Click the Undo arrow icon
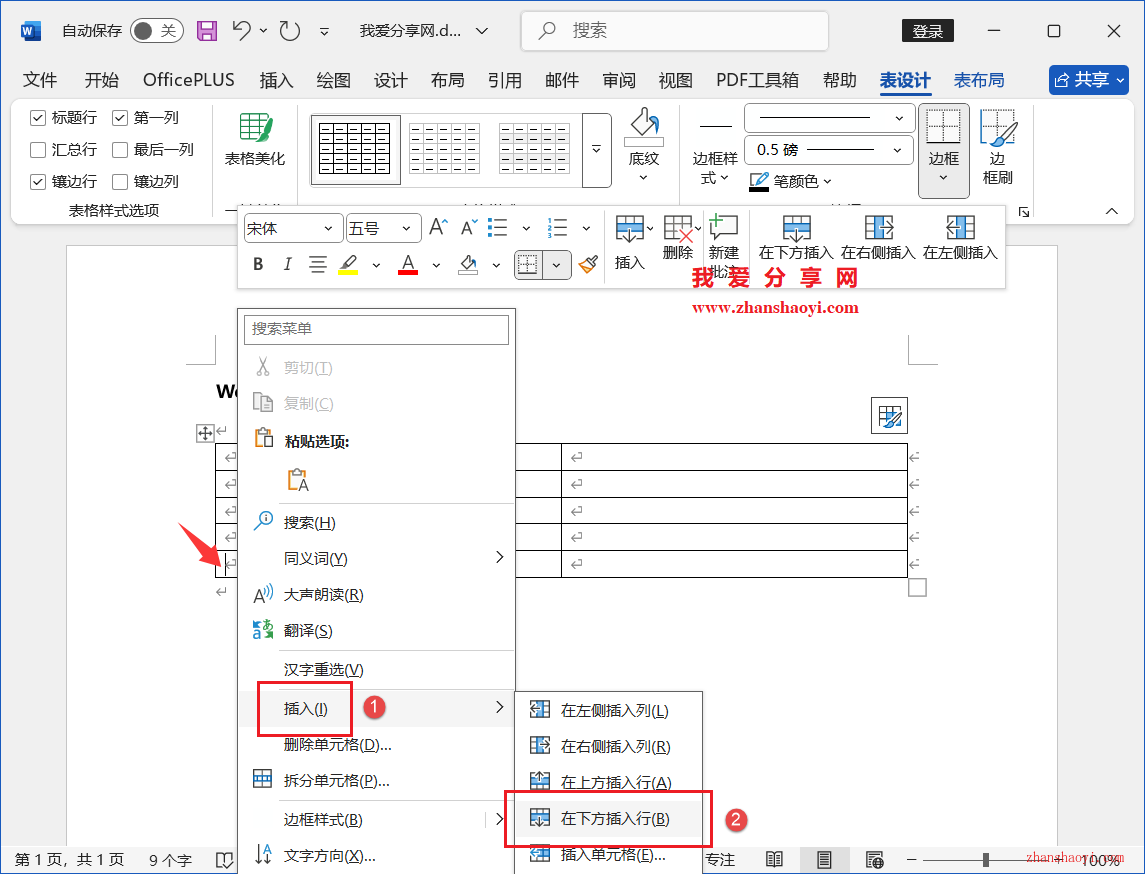Viewport: 1145px width, 874px height. click(x=241, y=30)
